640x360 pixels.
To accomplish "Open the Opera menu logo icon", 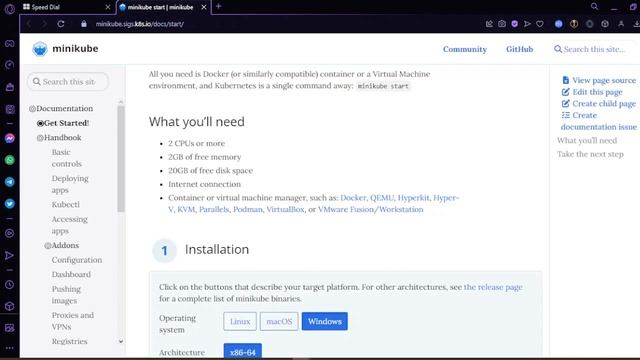I will point(9,9).
